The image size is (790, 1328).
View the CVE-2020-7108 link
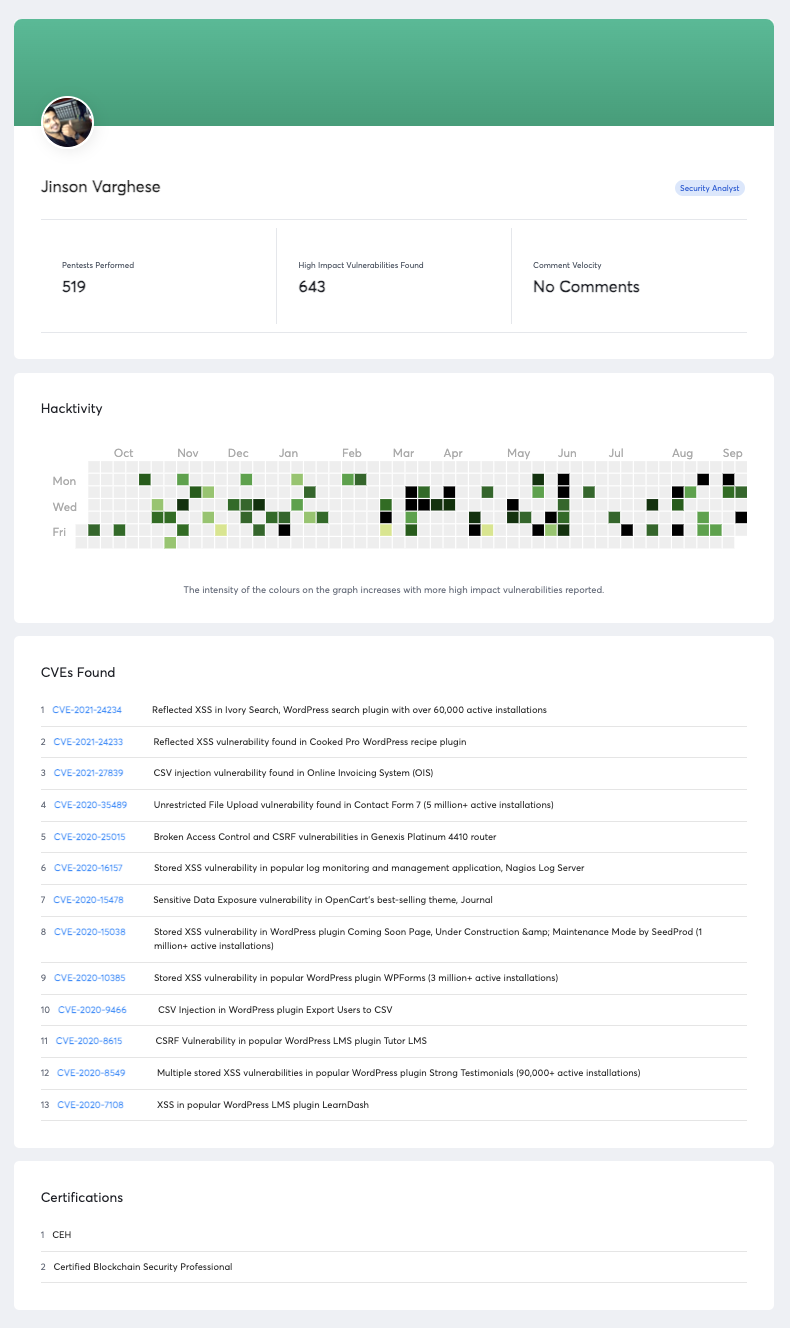(91, 1105)
